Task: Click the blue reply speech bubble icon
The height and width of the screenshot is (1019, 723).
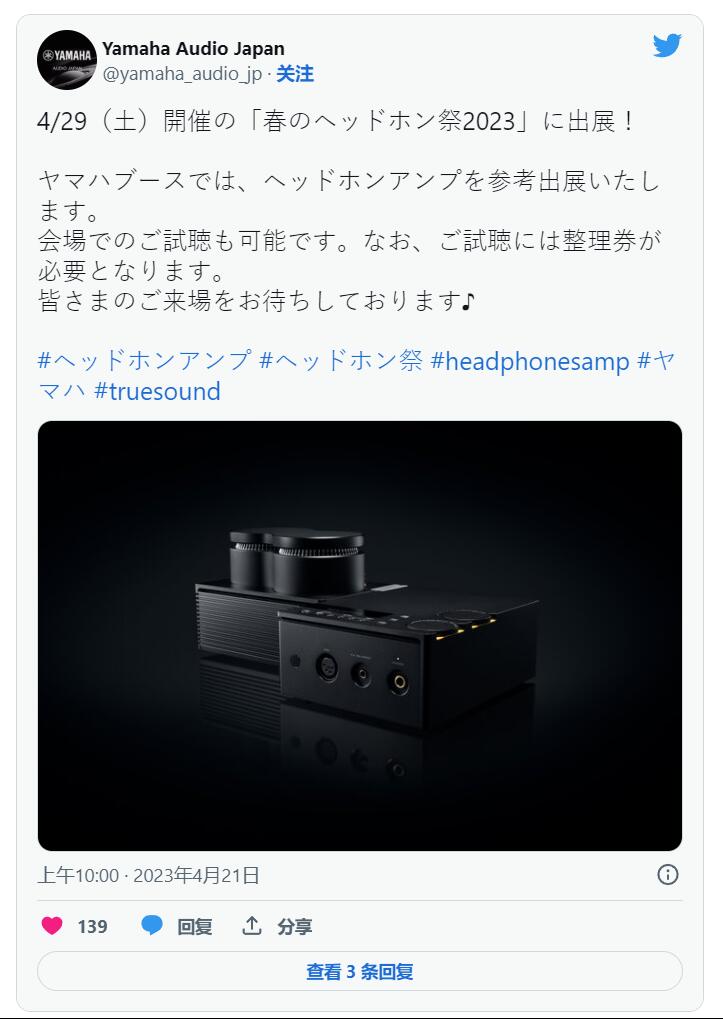Action: click(x=151, y=925)
